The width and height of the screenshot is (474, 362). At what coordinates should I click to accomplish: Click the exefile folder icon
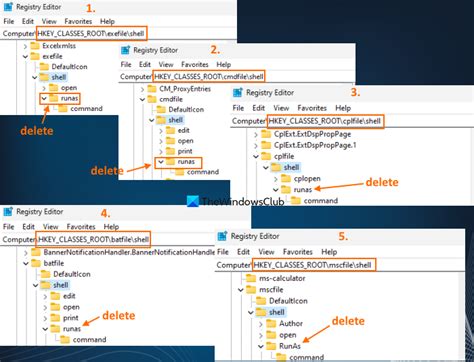35,56
